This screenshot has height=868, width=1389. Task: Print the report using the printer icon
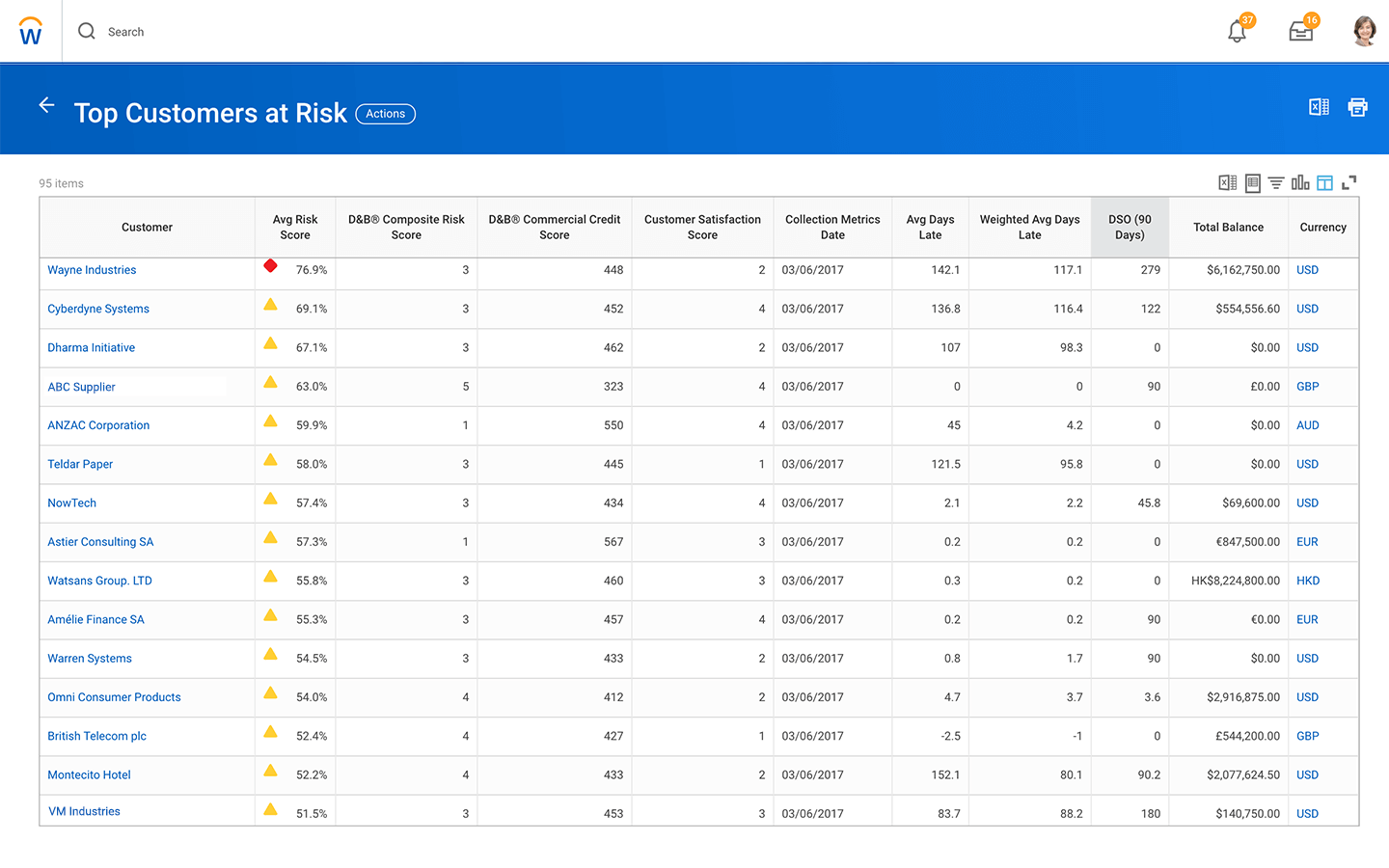click(1357, 107)
